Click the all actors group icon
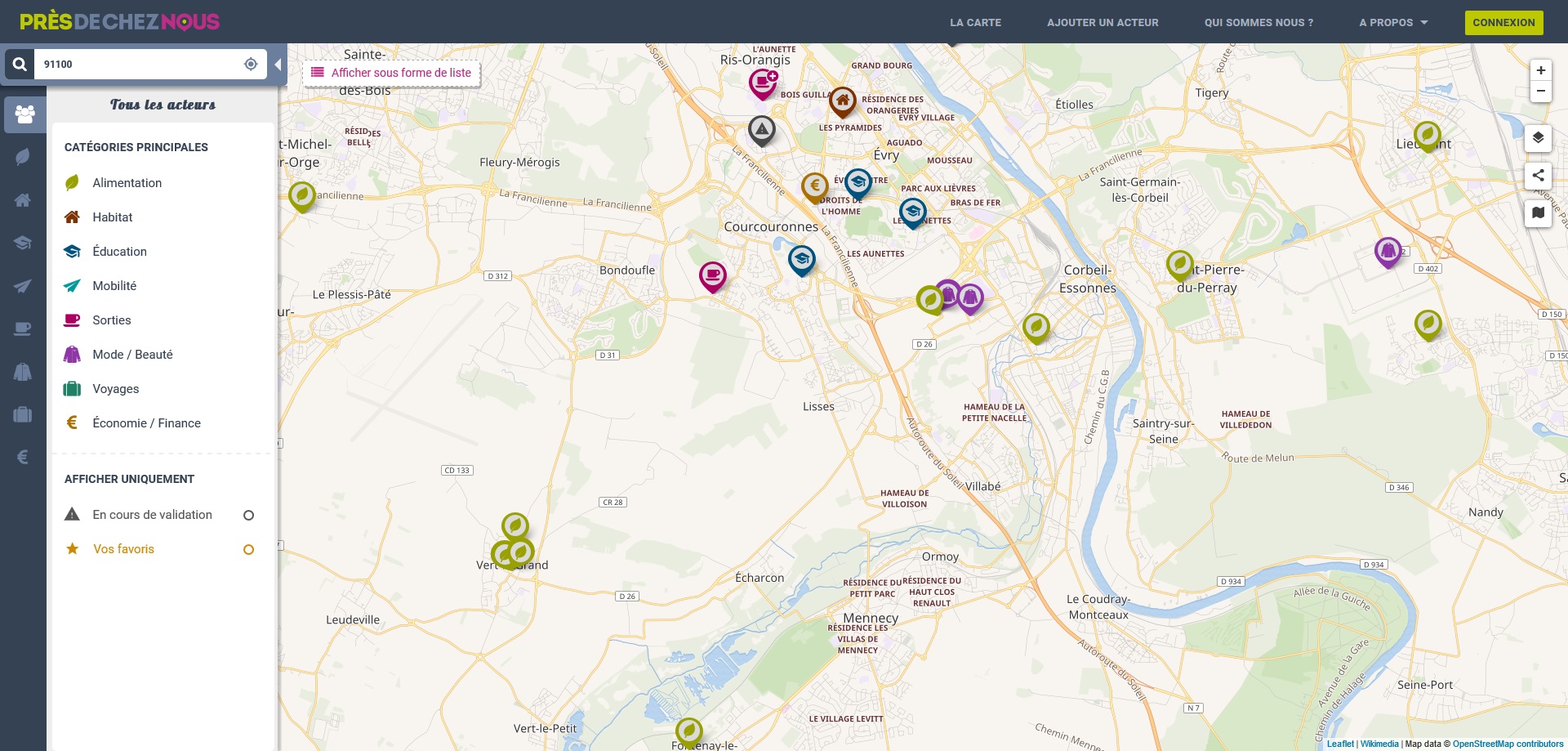 [24, 114]
